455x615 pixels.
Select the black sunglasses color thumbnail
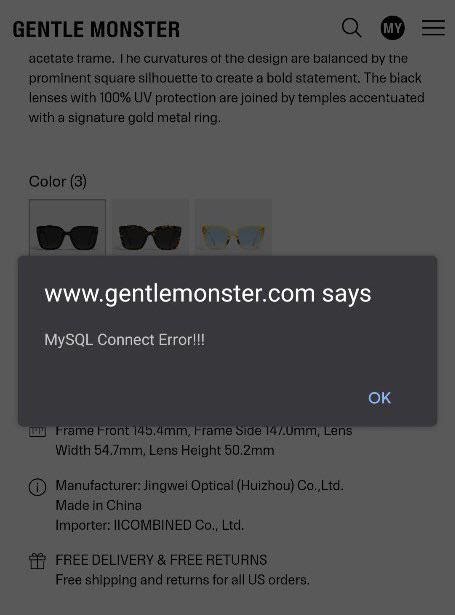(67, 228)
